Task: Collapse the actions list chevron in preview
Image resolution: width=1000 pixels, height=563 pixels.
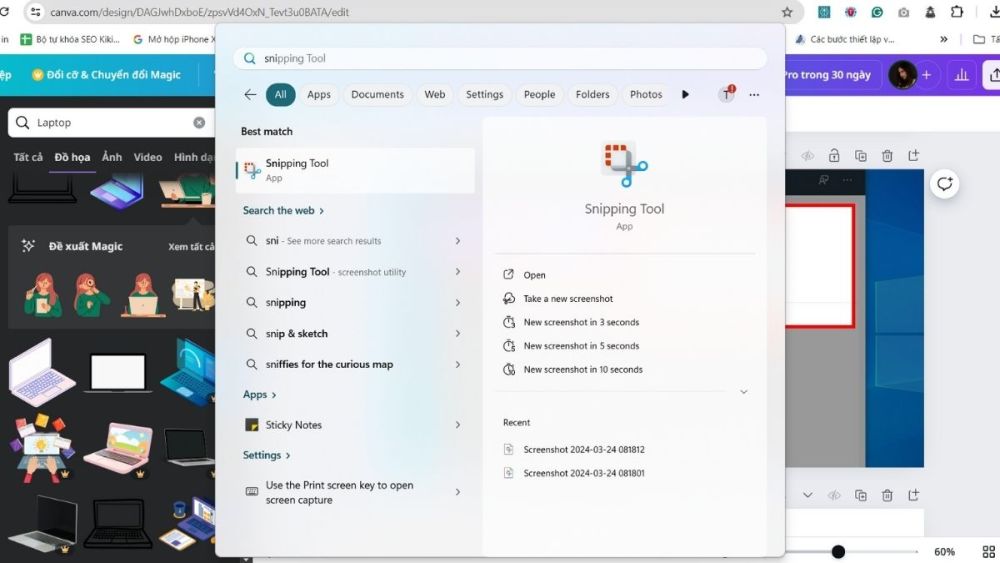Action: [744, 391]
